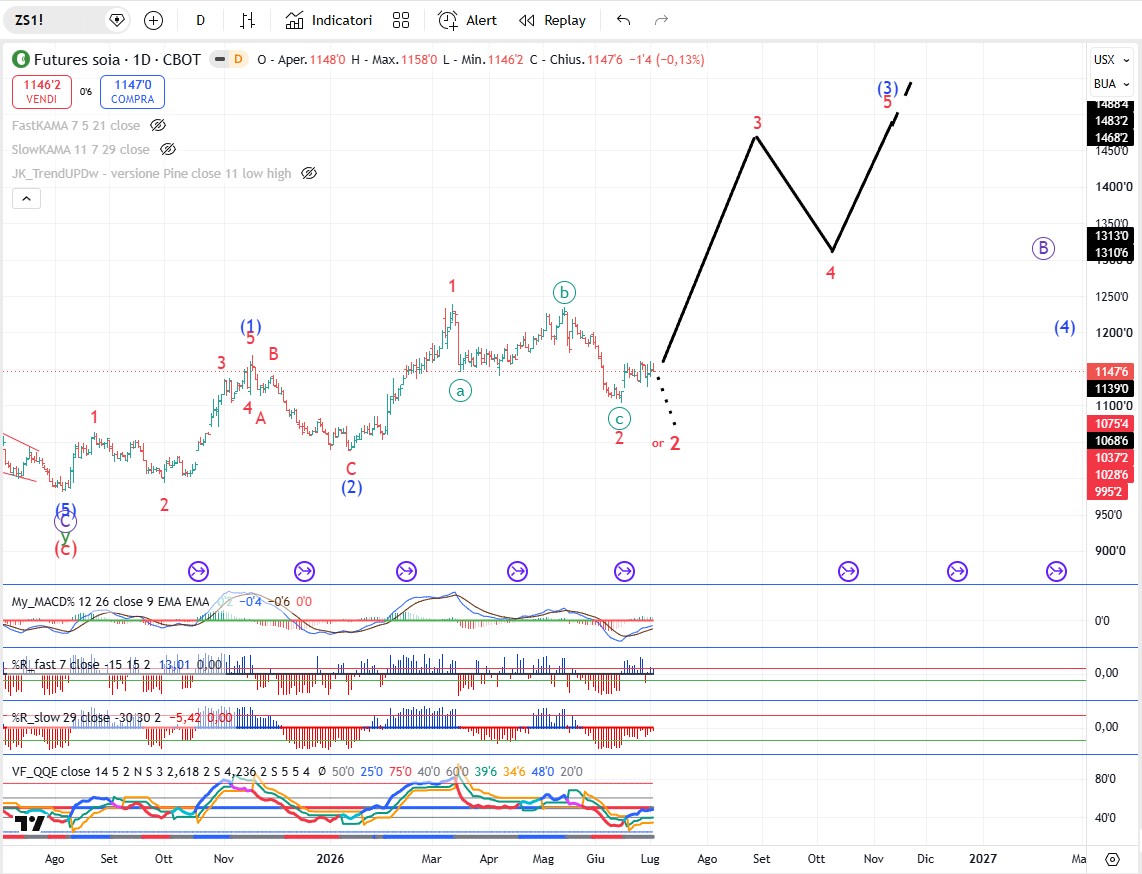Open the USX currency dropdown
The image size is (1142, 874).
[1111, 60]
